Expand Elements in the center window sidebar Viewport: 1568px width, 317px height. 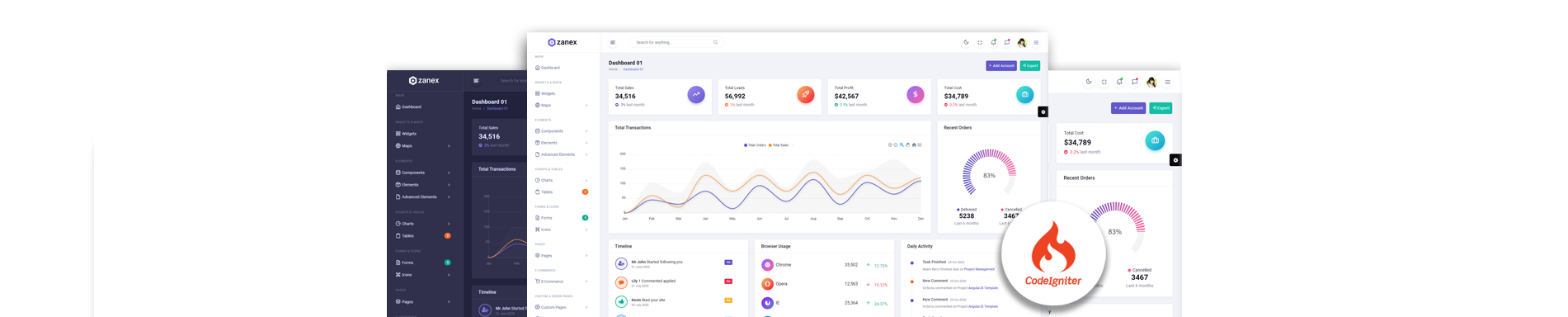click(x=561, y=143)
